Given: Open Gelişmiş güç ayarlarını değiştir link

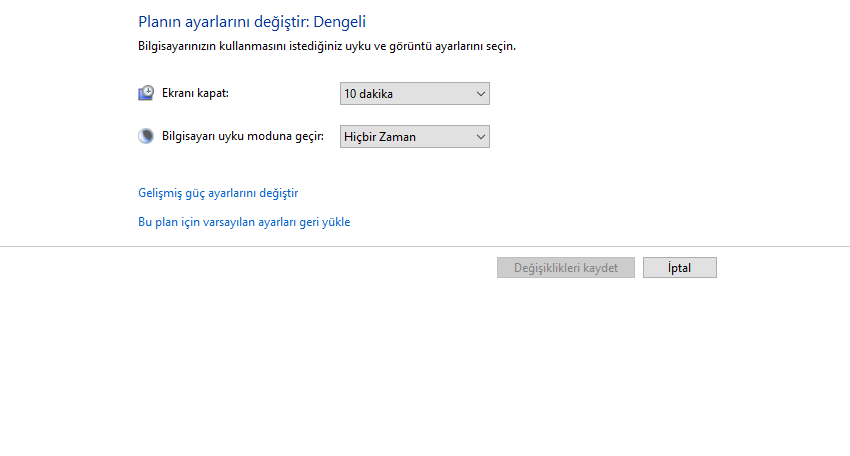Looking at the screenshot, I should [218, 193].
